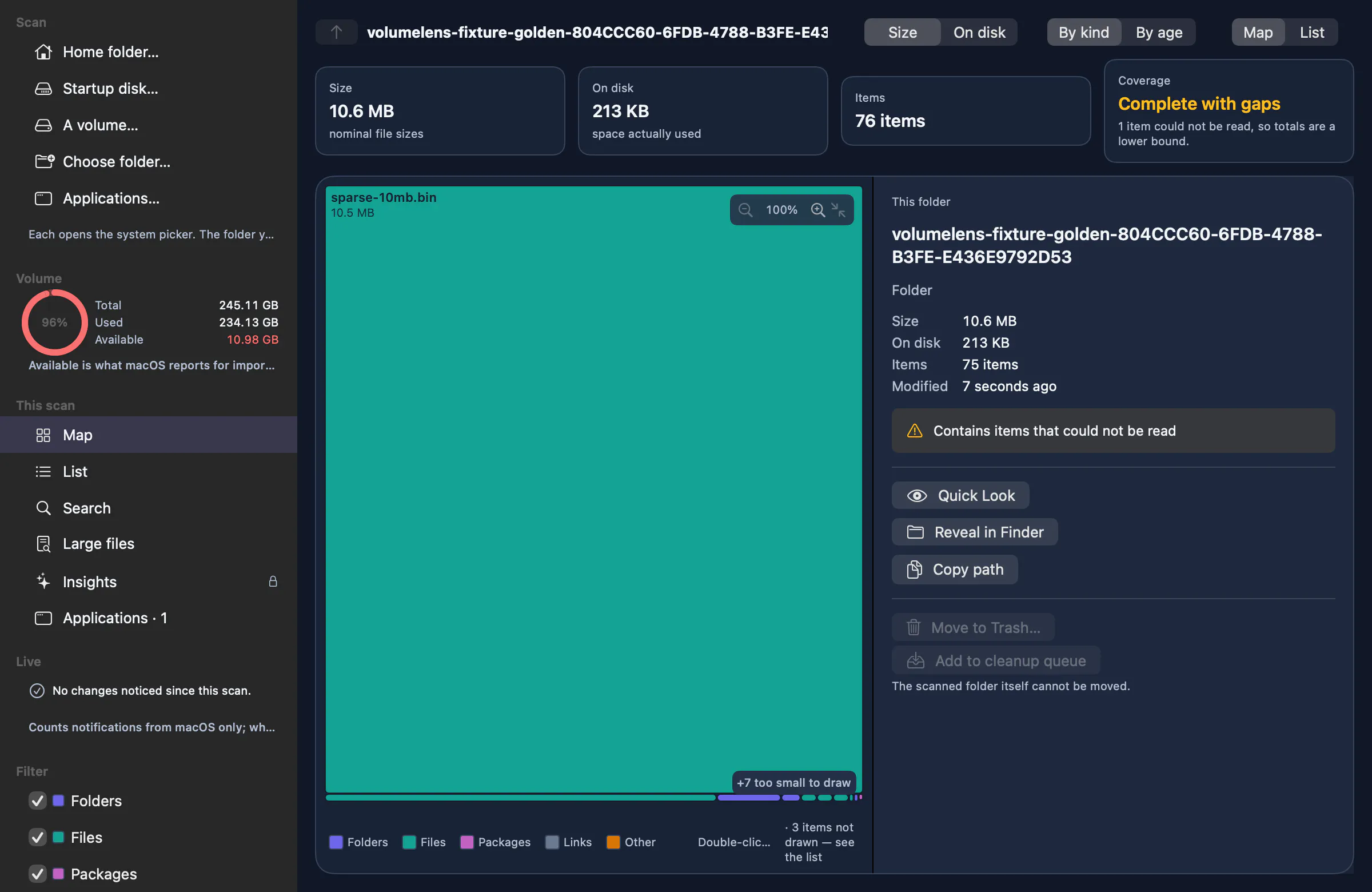The image size is (1372, 892).
Task: Open Applications · 1 in This scan
Action: tap(149, 618)
